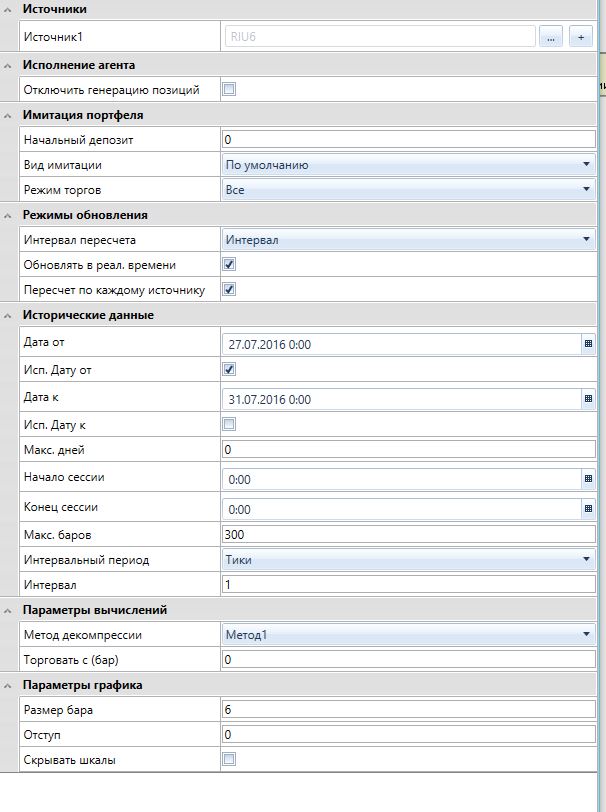Image resolution: width=606 pixels, height=812 pixels.
Task: Click the Начальный депозит input field
Action: (408, 140)
